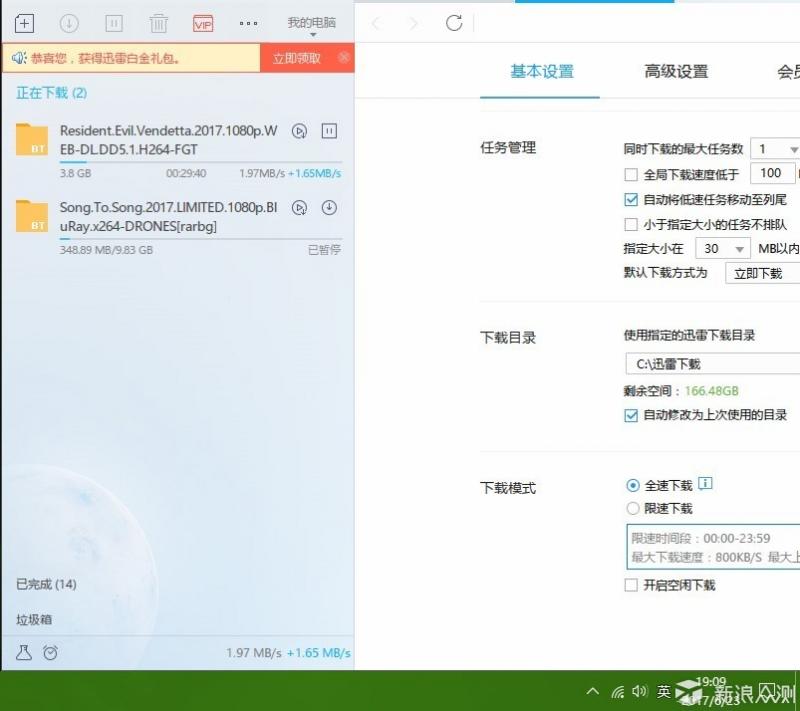Click the browser forward arrow
Screen dimensions: 800x711
(414, 23)
